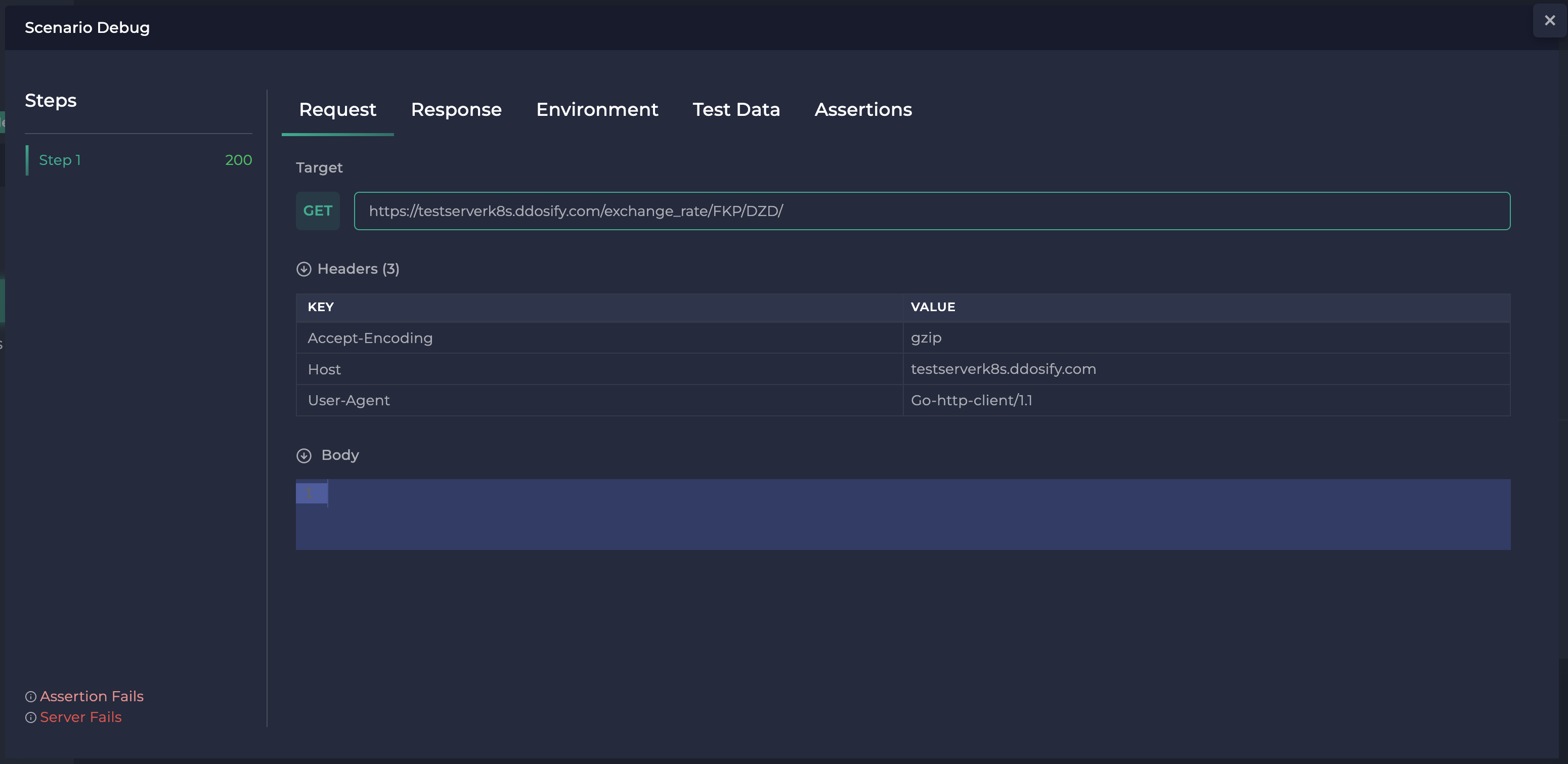
Task: Collapse Step 1 in the Steps panel
Action: click(x=60, y=159)
